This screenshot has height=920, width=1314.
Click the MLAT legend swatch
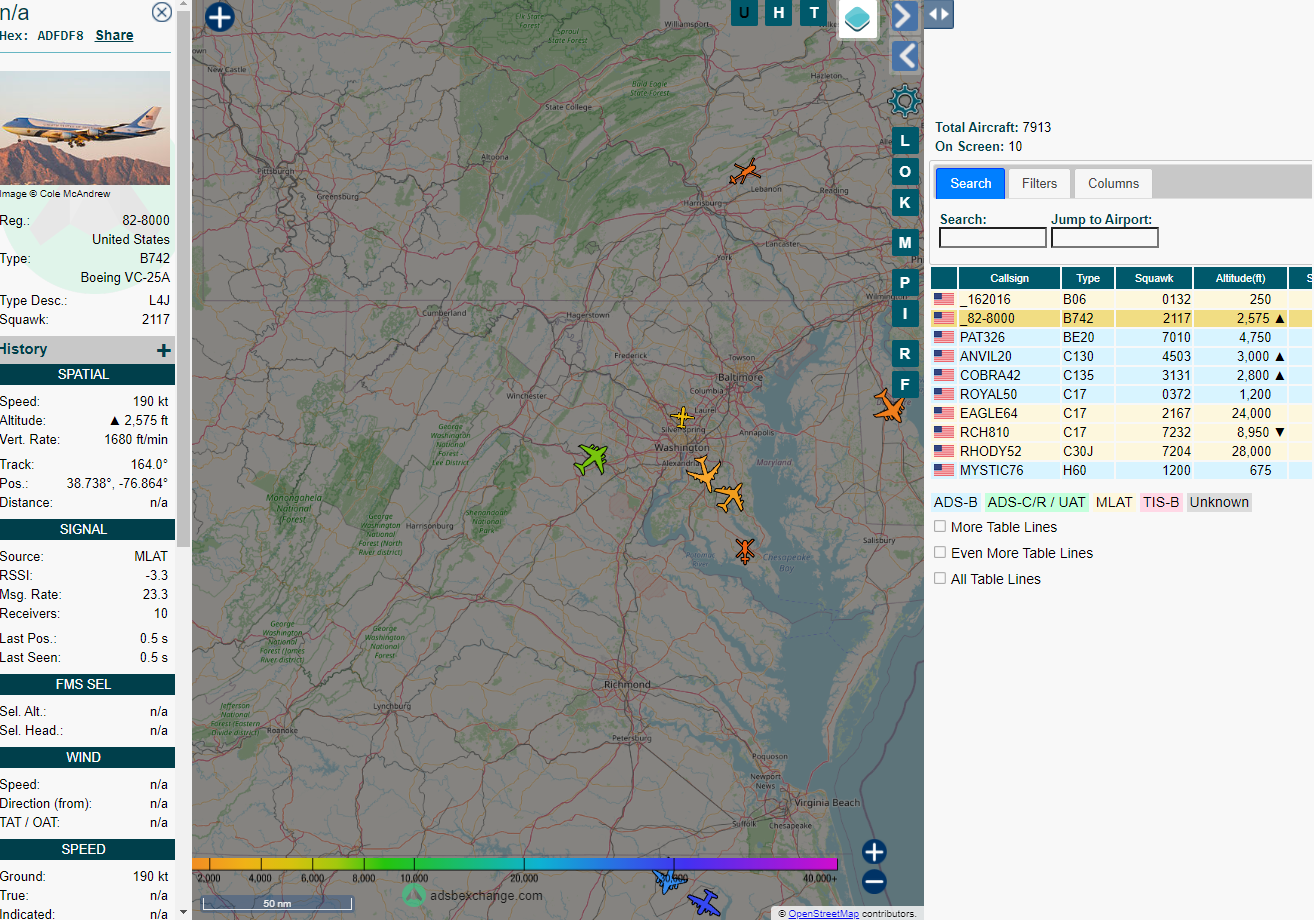[x=1114, y=502]
